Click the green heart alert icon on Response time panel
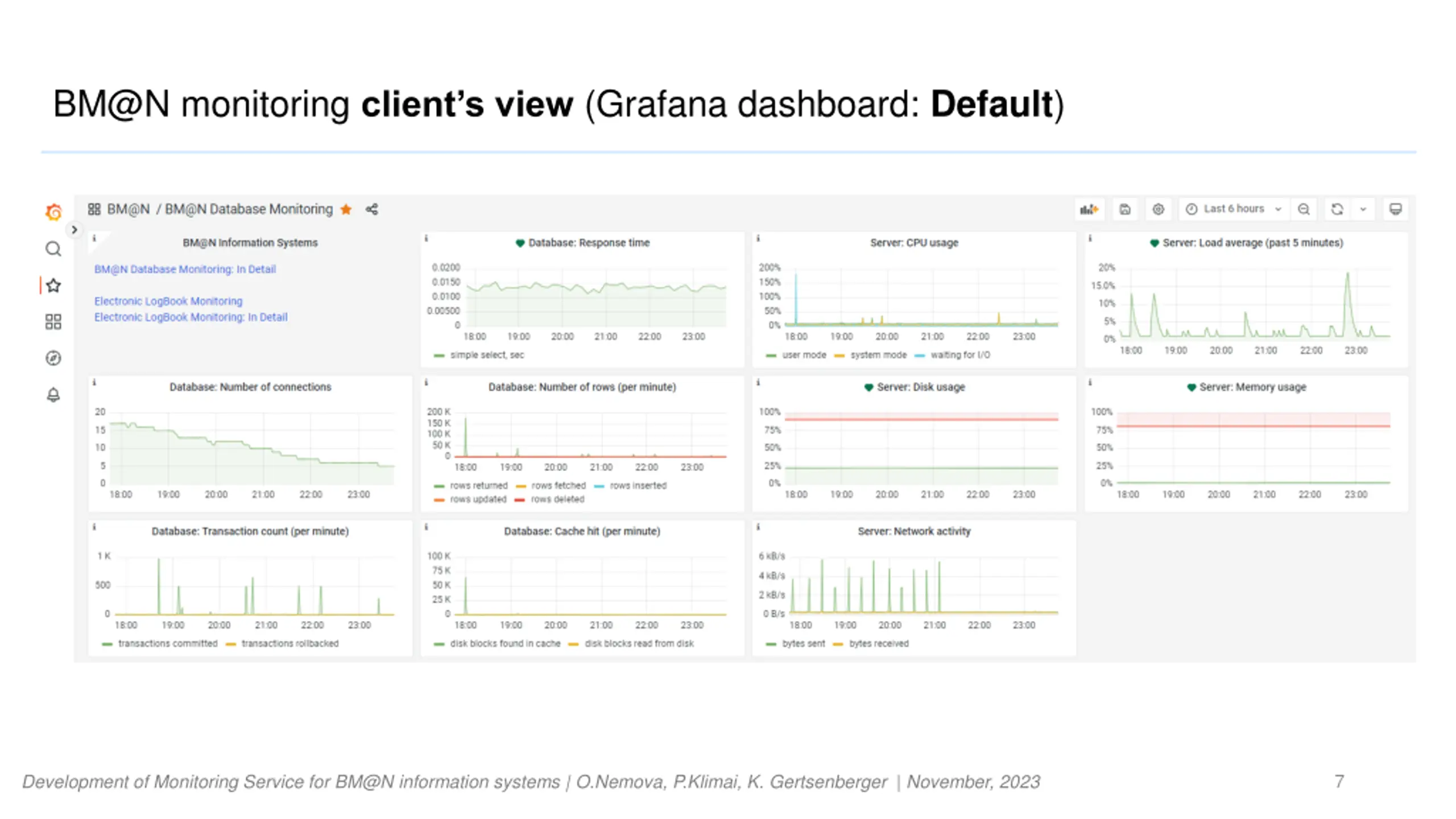 pyautogui.click(x=520, y=243)
